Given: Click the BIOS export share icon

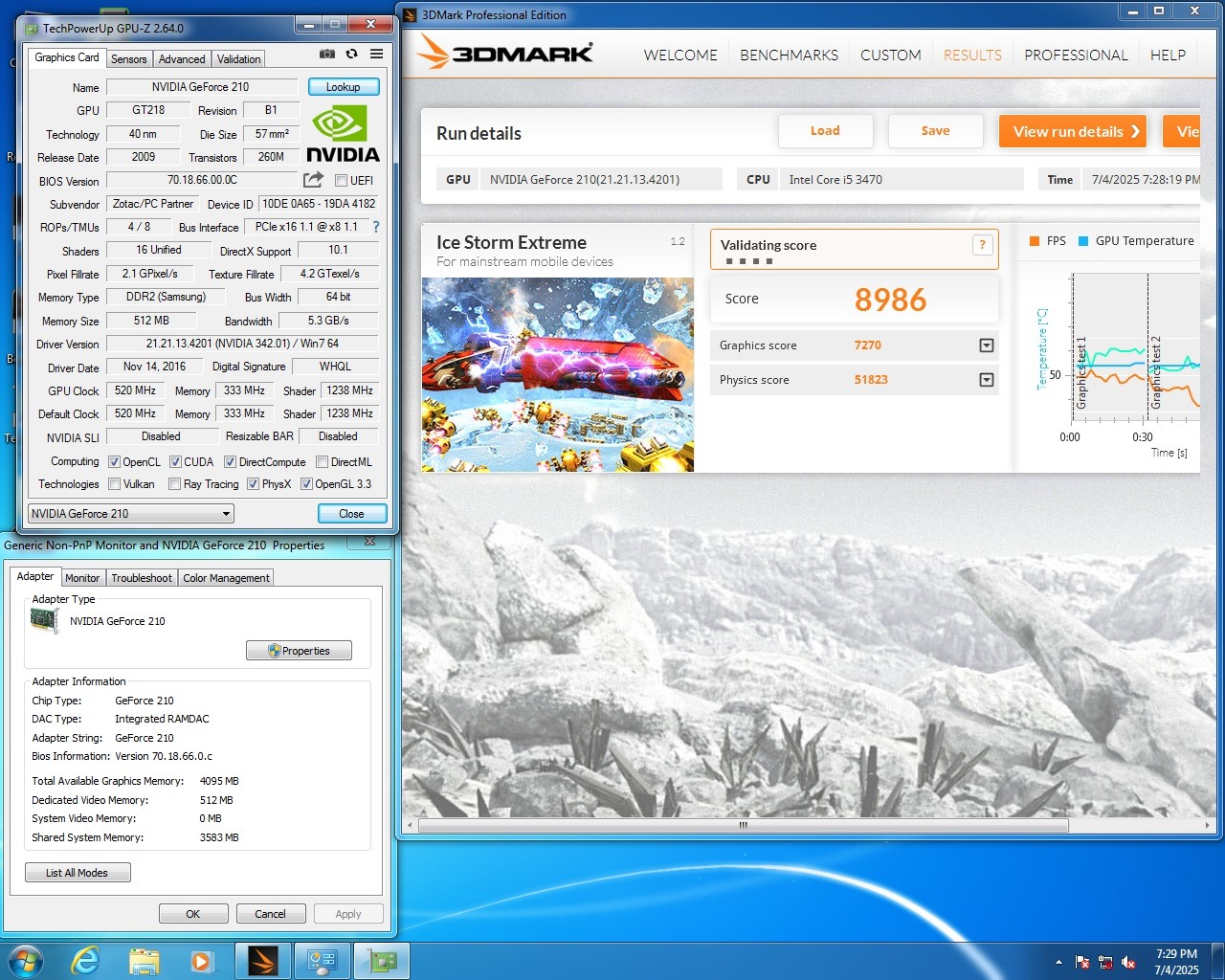Looking at the screenshot, I should click(x=313, y=180).
